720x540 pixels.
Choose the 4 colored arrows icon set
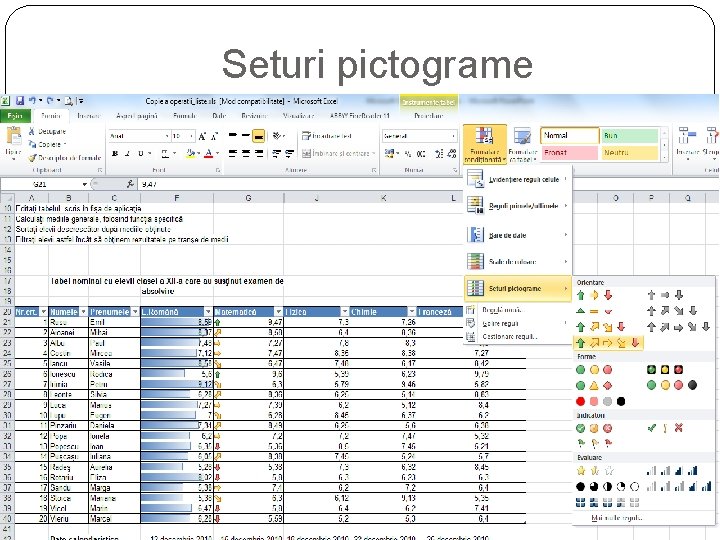[601, 326]
